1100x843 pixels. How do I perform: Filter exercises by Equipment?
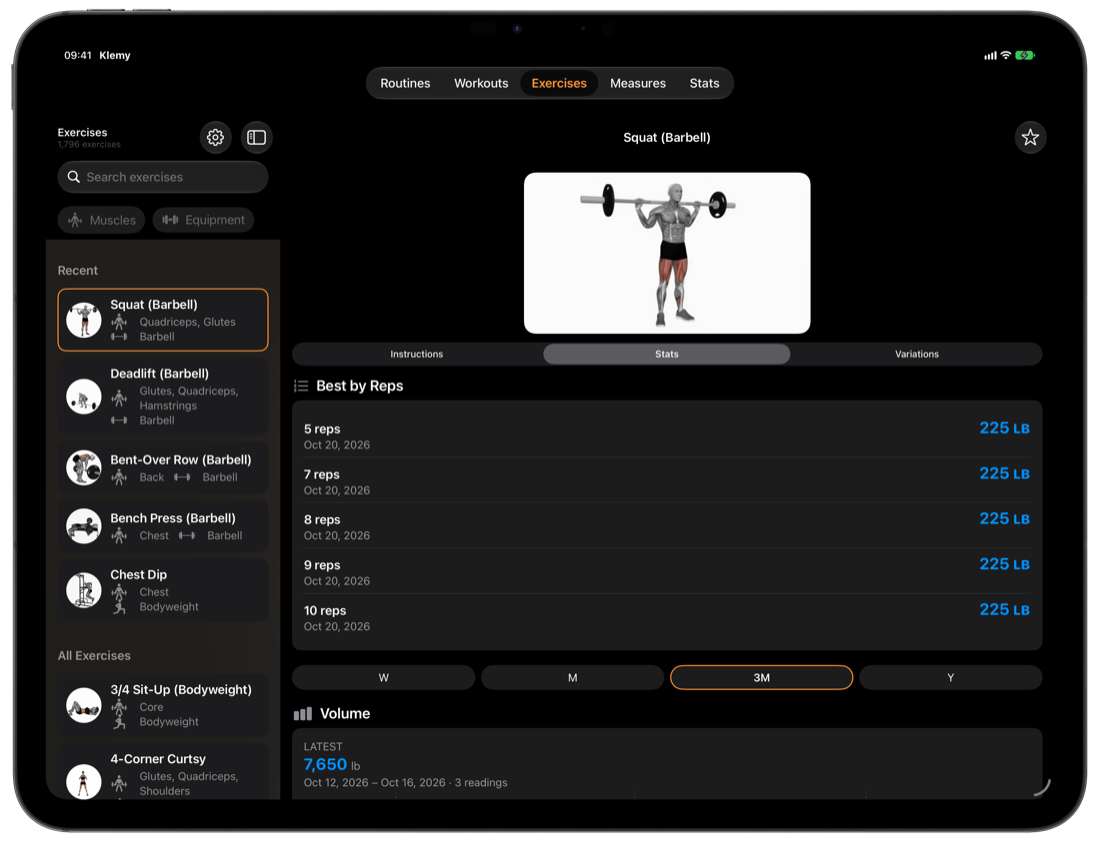coord(203,220)
